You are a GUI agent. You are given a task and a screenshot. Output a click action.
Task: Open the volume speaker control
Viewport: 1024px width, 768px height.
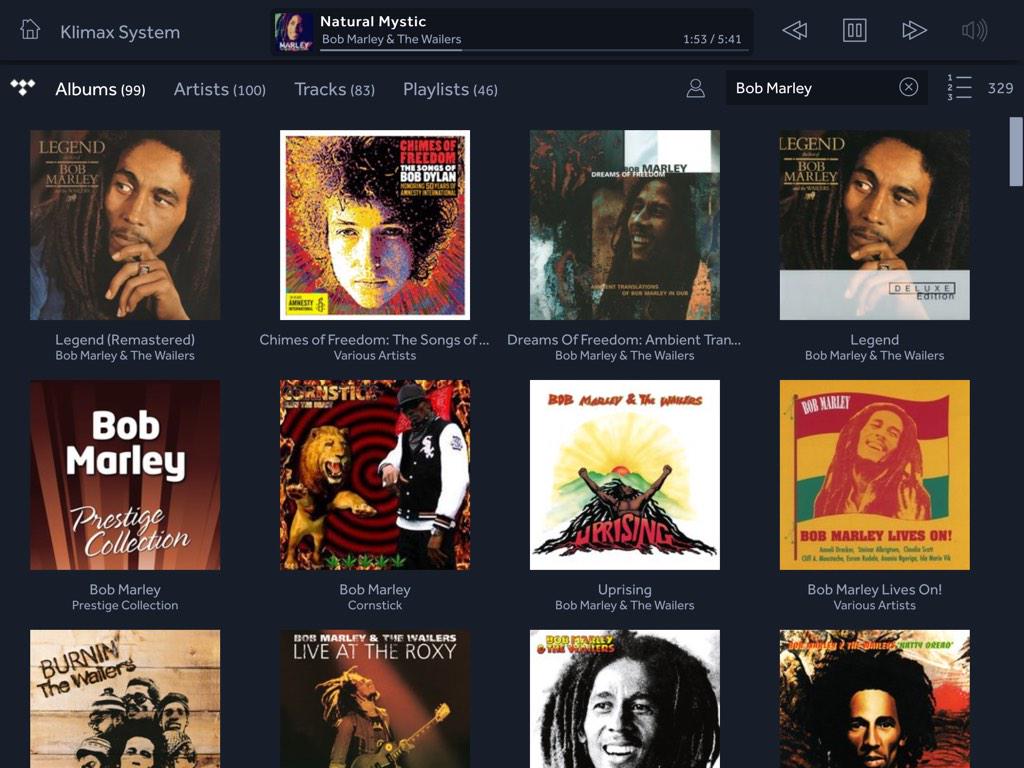coord(974,30)
